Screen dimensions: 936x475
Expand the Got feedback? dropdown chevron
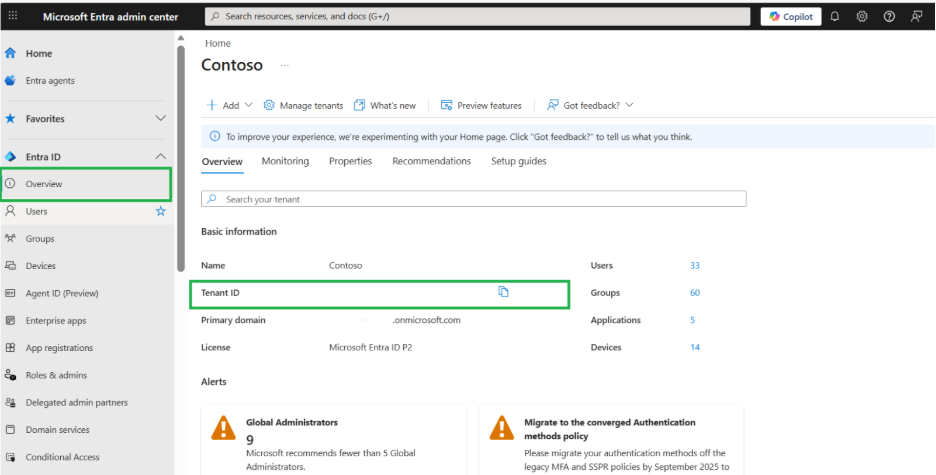629,105
